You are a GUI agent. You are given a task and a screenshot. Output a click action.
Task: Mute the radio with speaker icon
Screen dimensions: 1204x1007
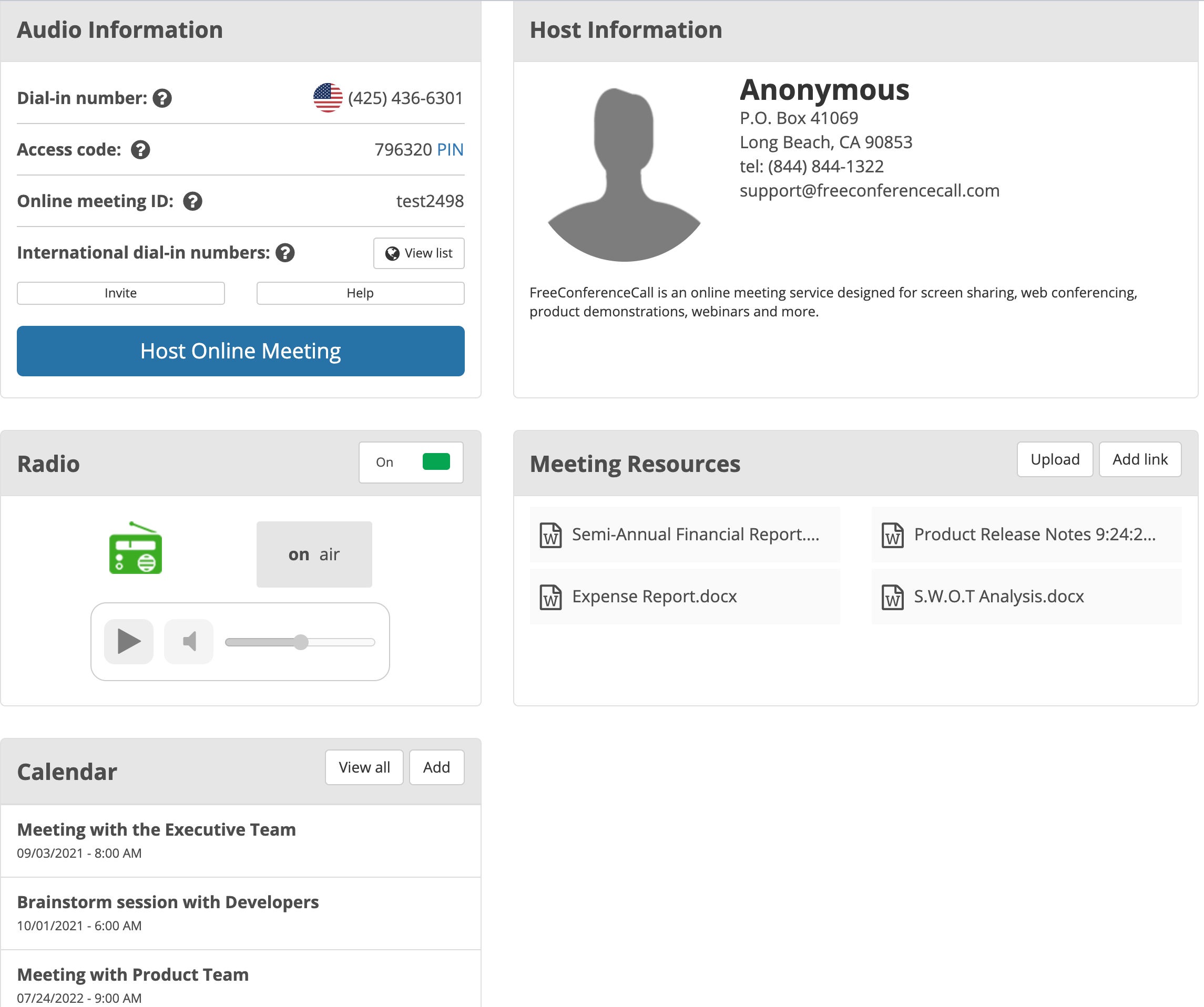[189, 641]
